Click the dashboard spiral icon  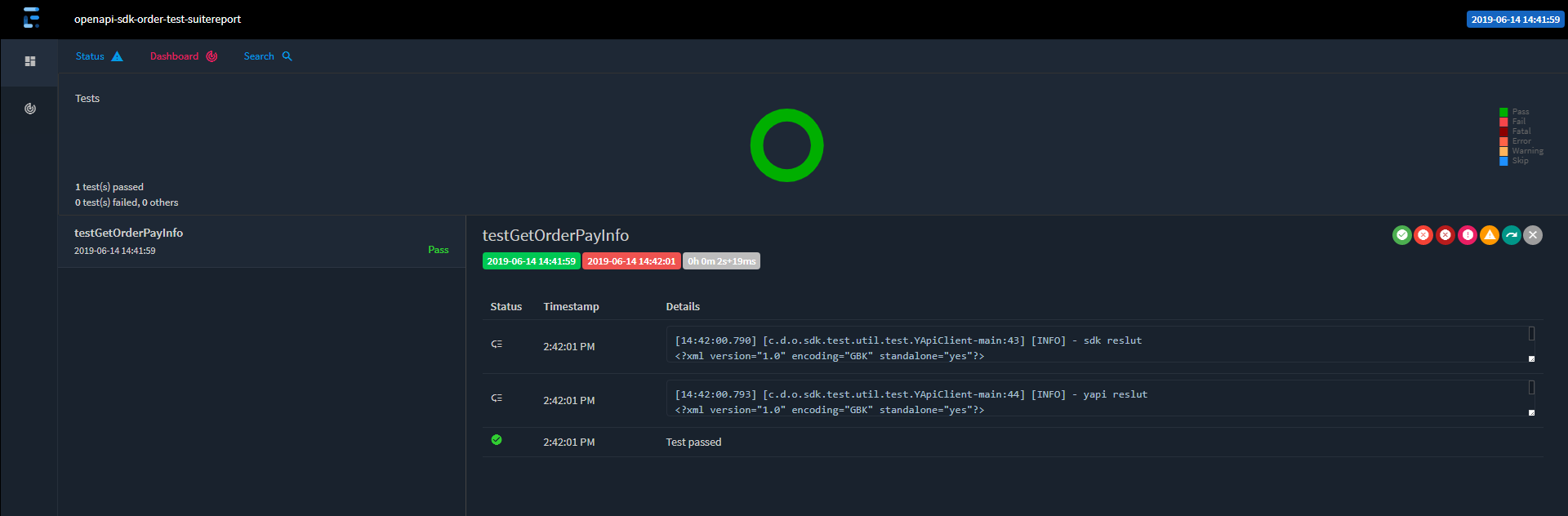point(212,56)
